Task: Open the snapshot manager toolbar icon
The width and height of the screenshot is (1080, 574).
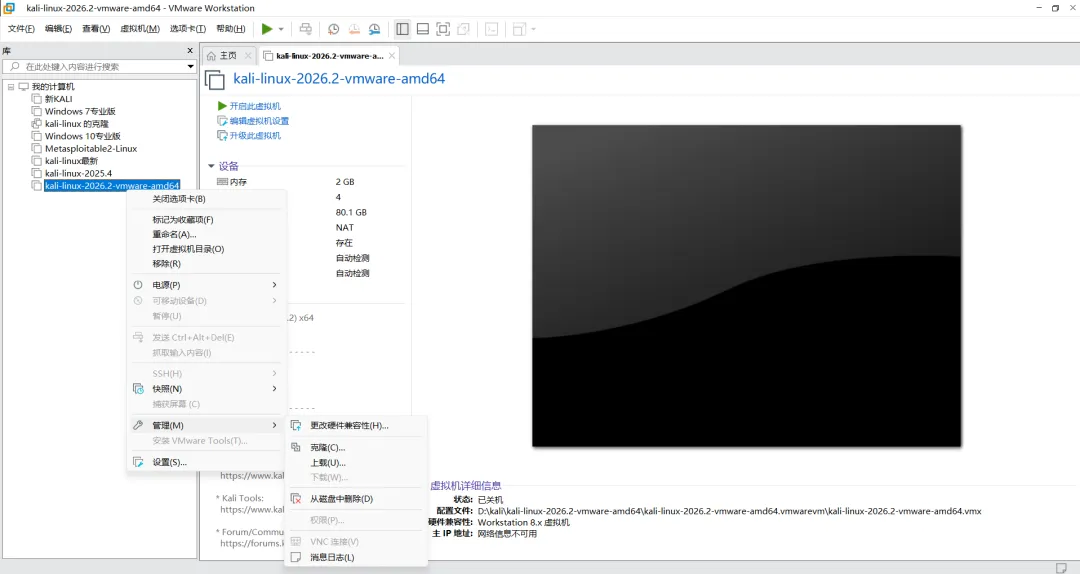Action: 374,29
